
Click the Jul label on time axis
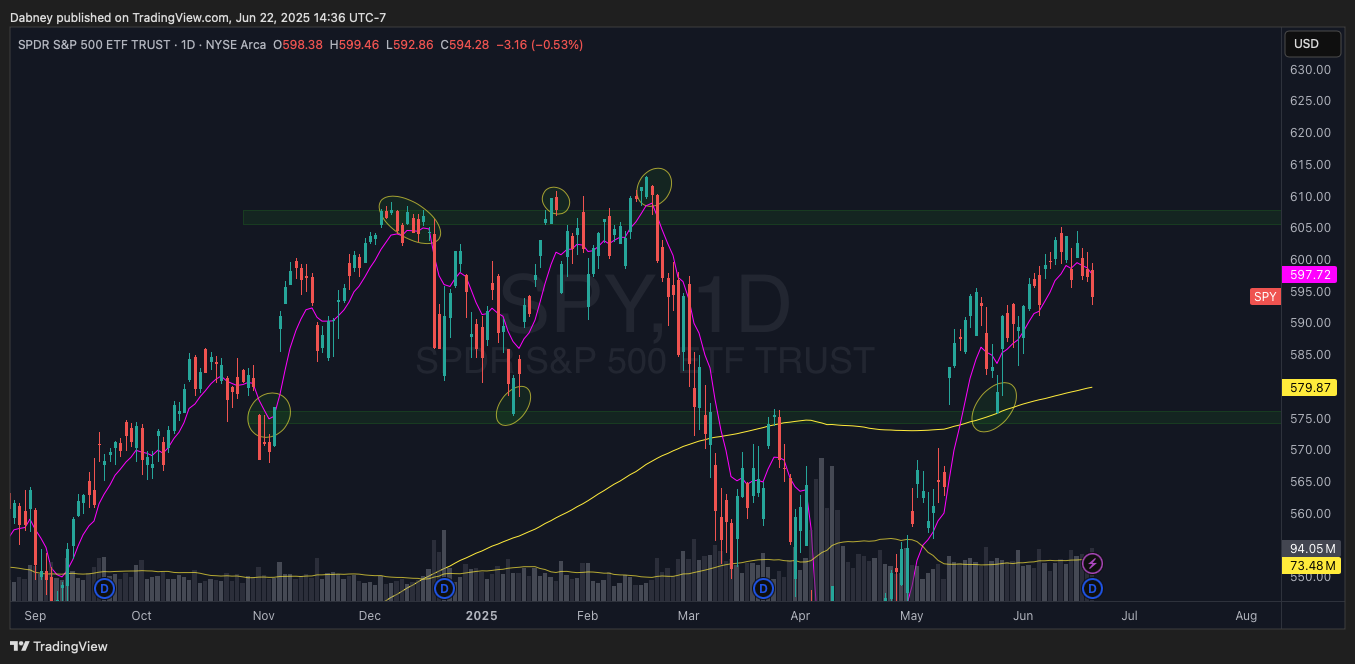(x=1129, y=616)
